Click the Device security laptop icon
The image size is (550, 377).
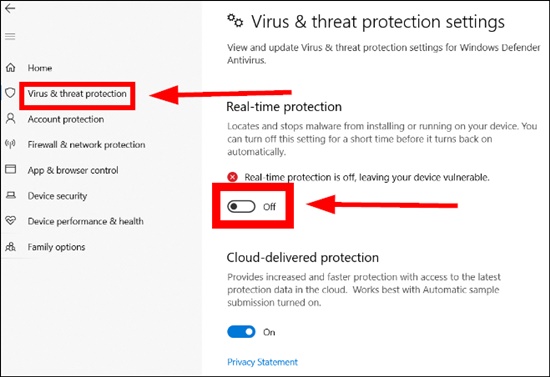[x=11, y=195]
